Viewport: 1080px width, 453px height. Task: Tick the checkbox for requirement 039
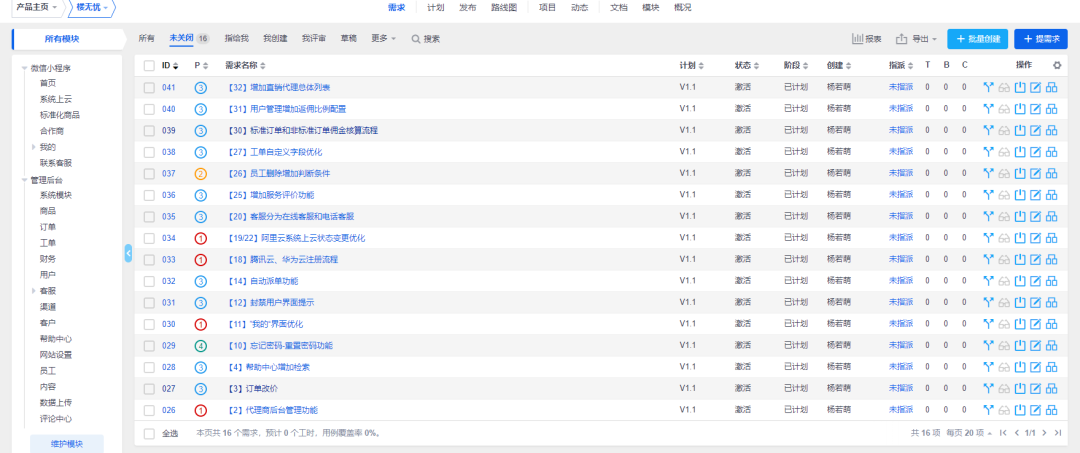149,130
